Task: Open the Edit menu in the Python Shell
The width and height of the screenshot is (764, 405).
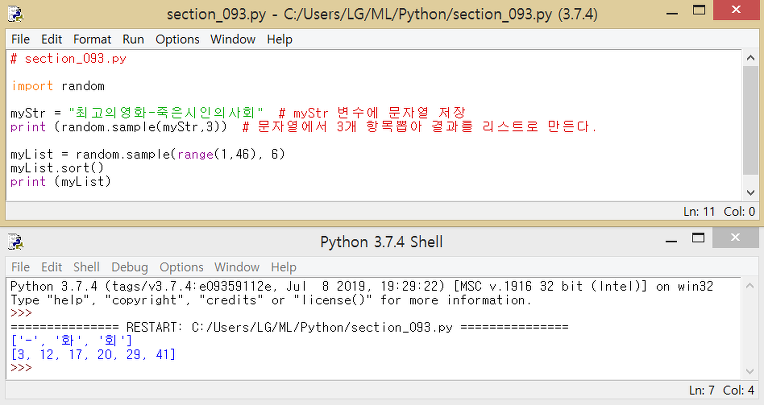Action: pos(51,267)
